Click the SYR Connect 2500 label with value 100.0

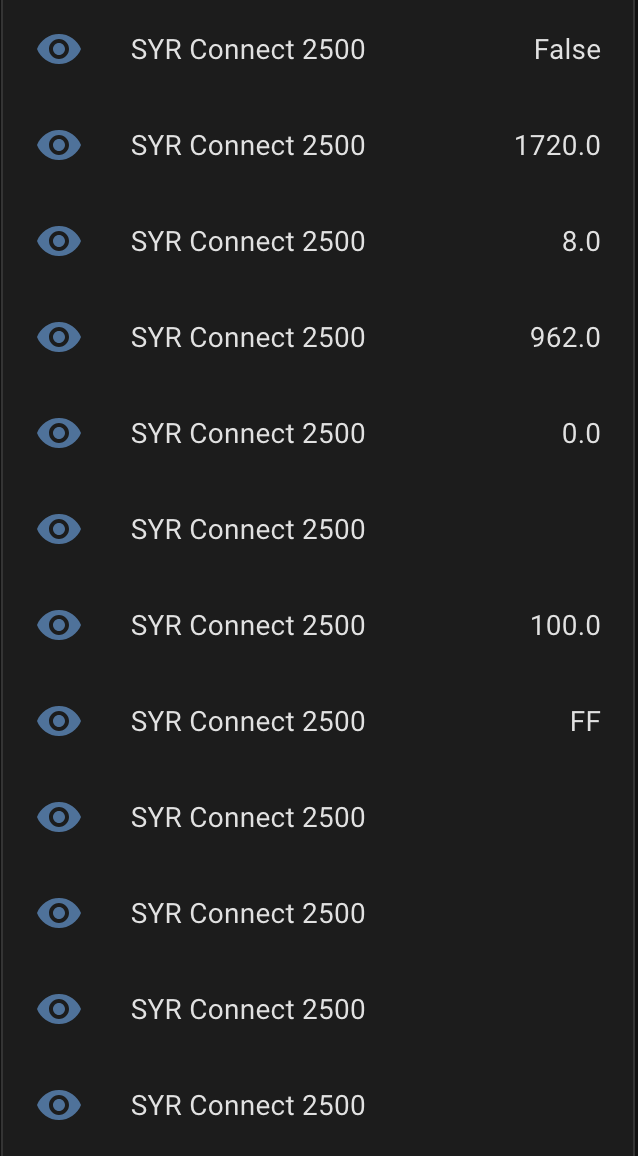click(248, 625)
